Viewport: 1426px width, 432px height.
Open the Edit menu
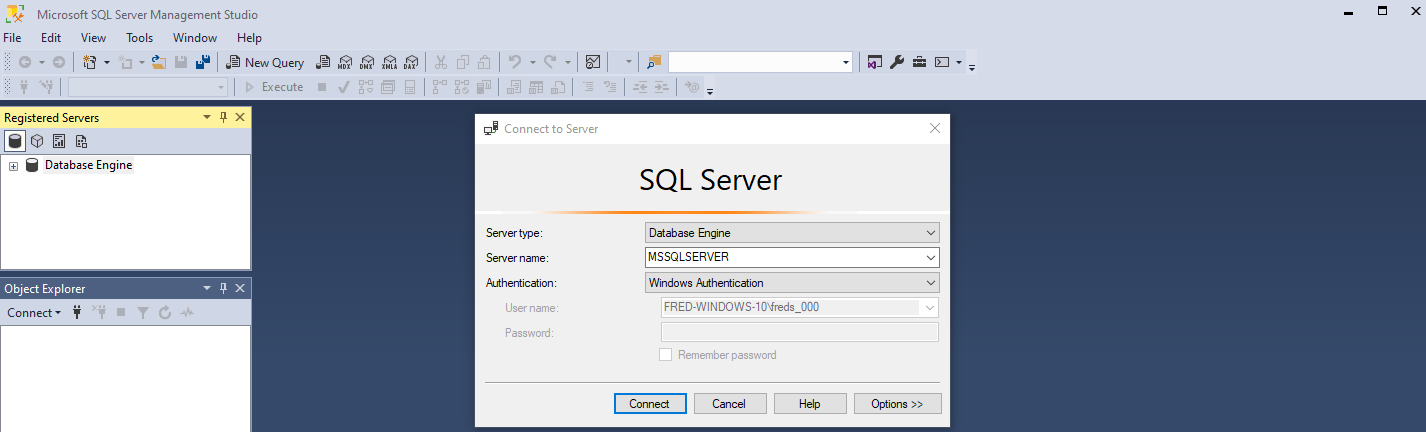[51, 38]
